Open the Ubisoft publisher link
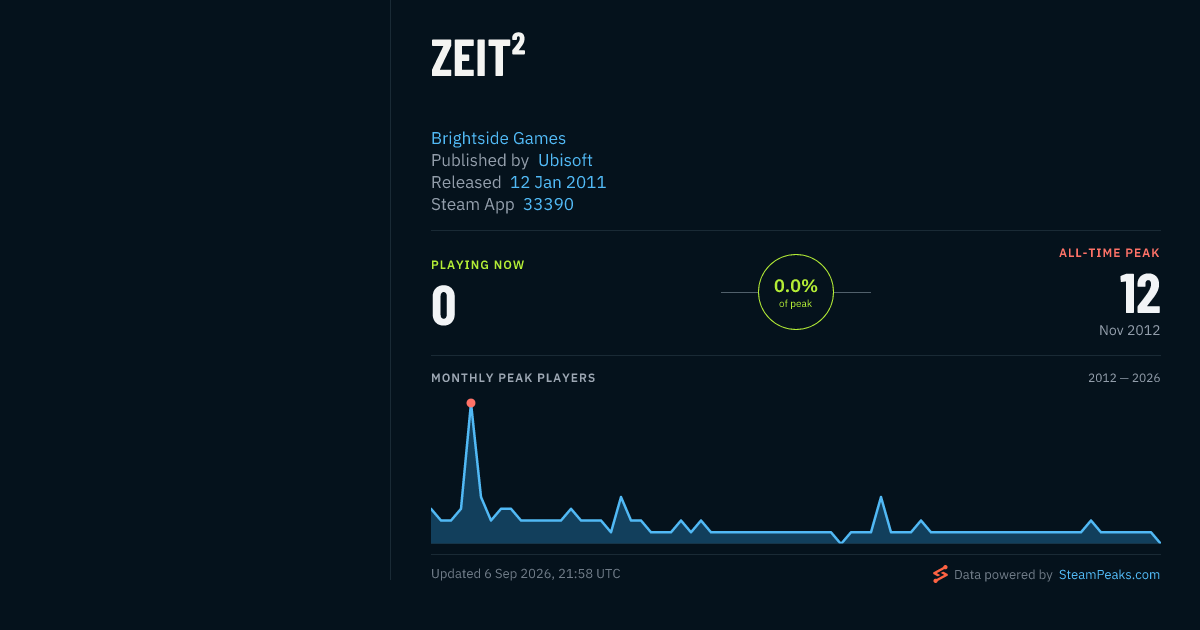 [x=565, y=161]
